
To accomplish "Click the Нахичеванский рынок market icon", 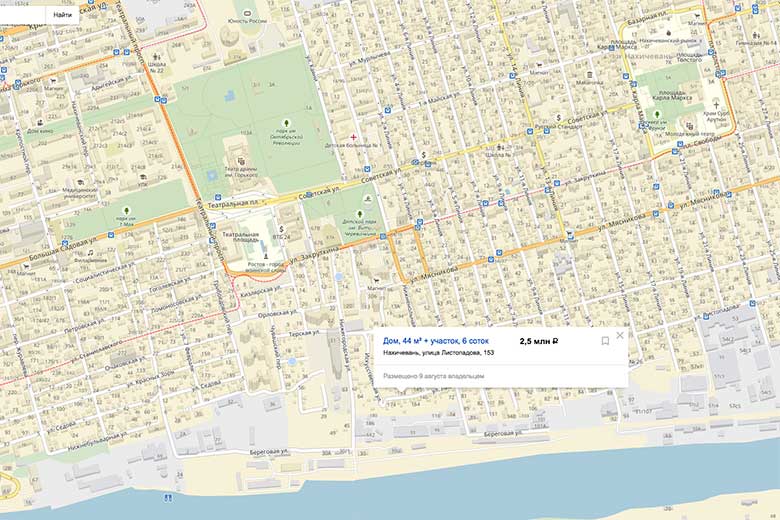I will tap(669, 33).
